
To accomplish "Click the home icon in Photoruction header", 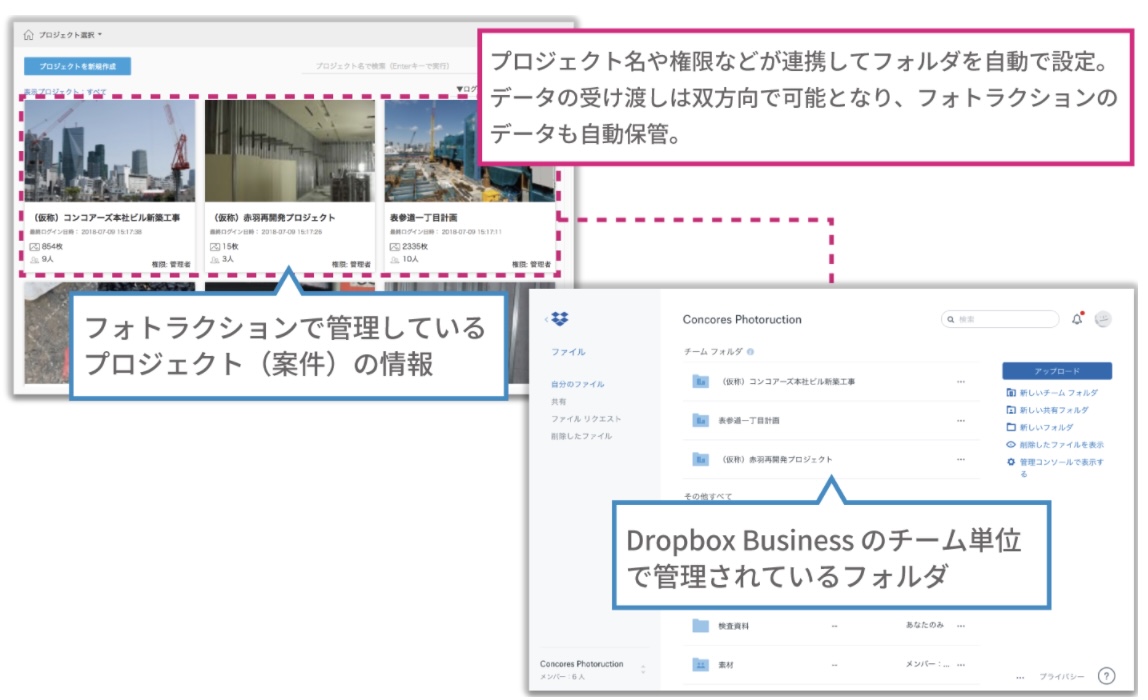I will (x=29, y=34).
